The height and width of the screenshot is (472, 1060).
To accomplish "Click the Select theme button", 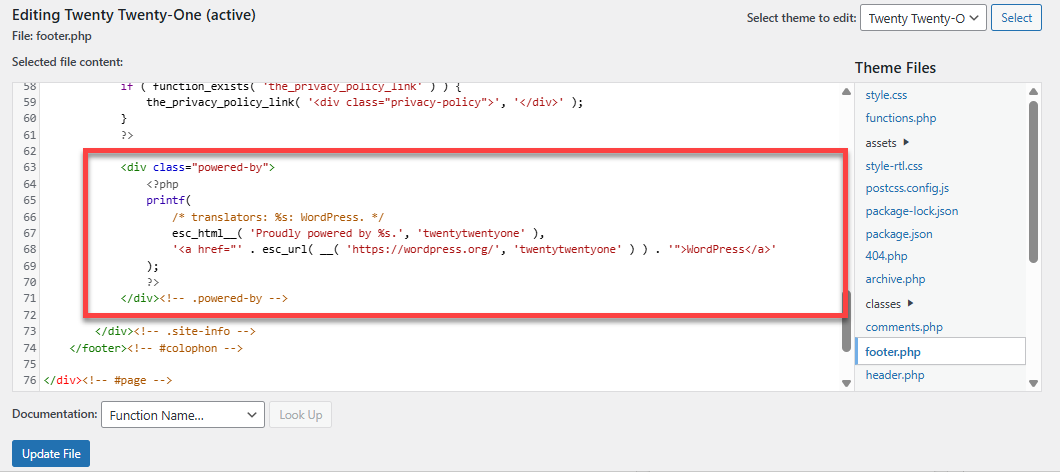I will pyautogui.click(x=1016, y=18).
